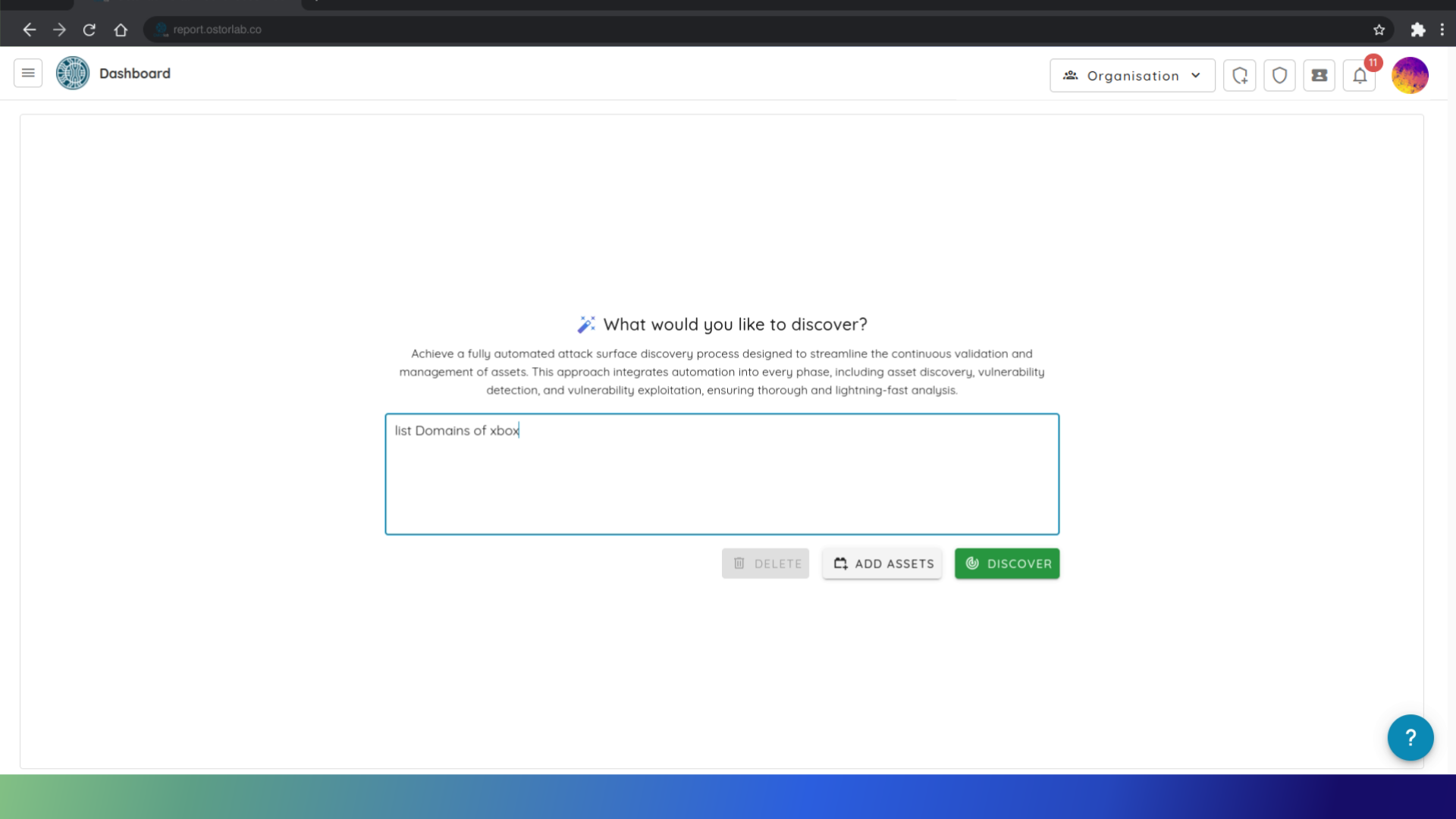Go back using browser back arrow
The width and height of the screenshot is (1456, 819).
tap(30, 30)
